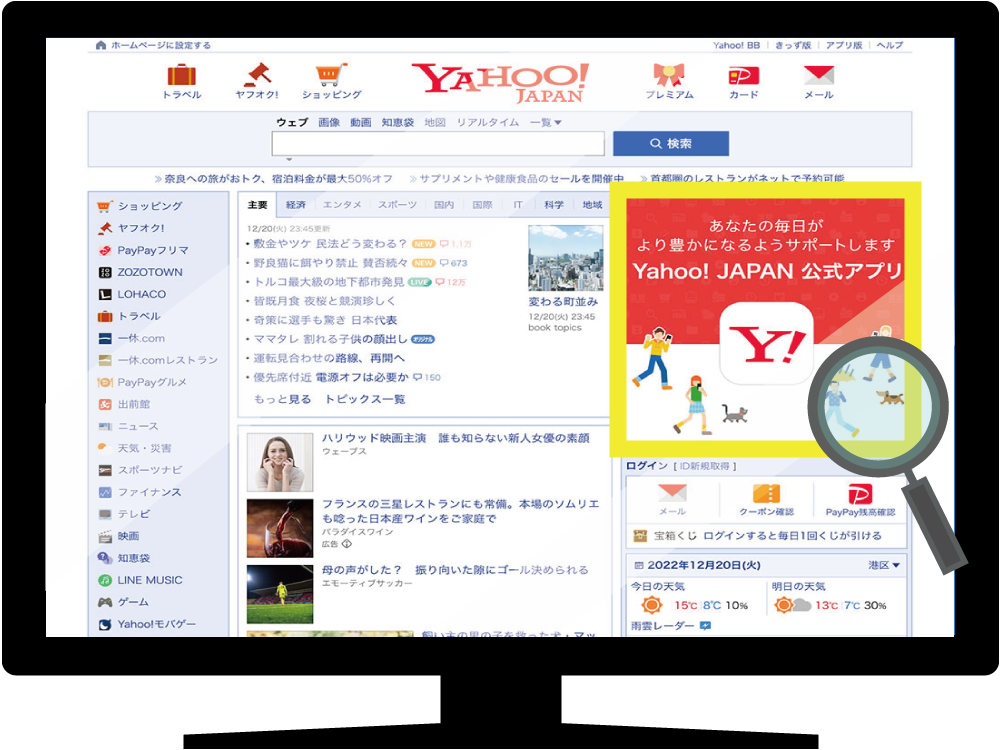This screenshot has width=1000, height=750.
Task: Expand the small arrow below the search box
Action: pyautogui.click(x=289, y=159)
